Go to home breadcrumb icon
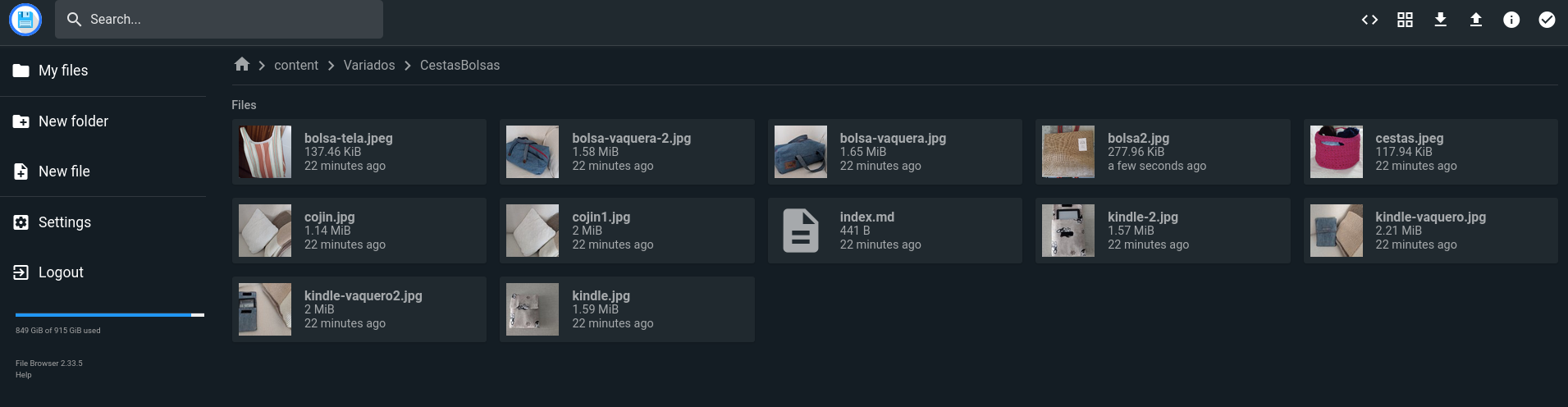This screenshot has height=407, width=1568. [241, 64]
